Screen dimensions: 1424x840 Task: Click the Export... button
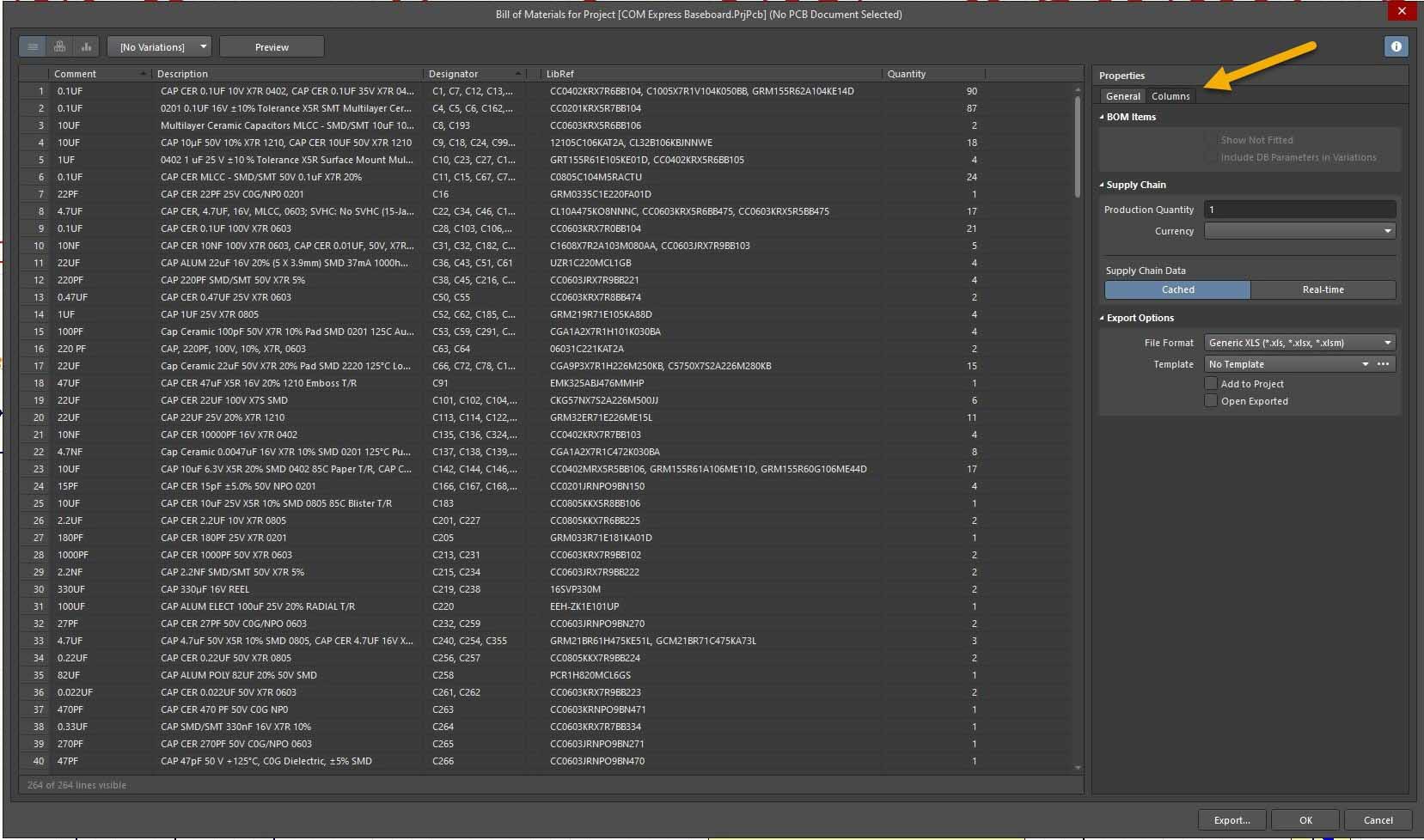tap(1231, 819)
